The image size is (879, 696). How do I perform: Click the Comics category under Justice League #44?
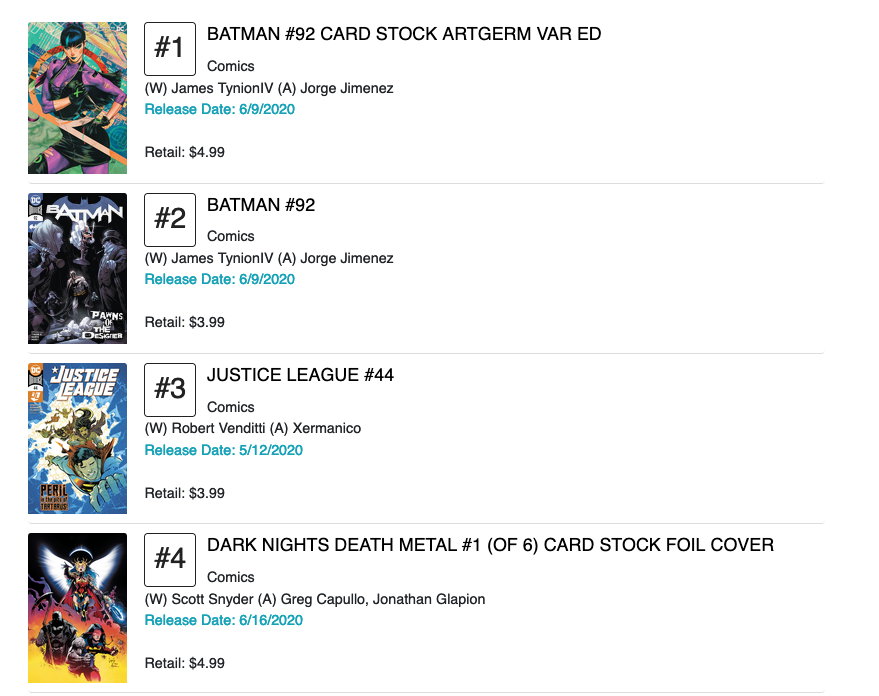[x=231, y=407]
